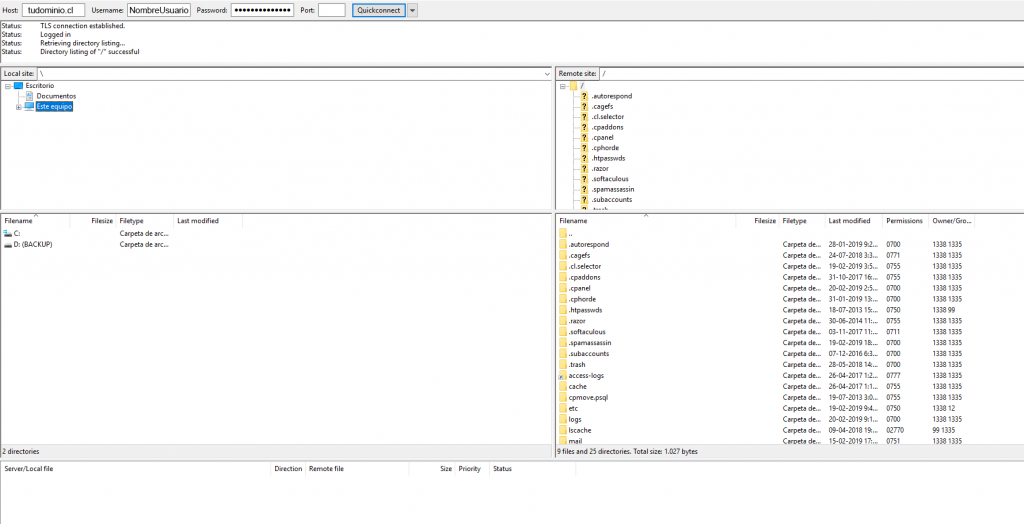Select .autorespond in remote tree
This screenshot has width=1024, height=524.
click(x=611, y=96)
